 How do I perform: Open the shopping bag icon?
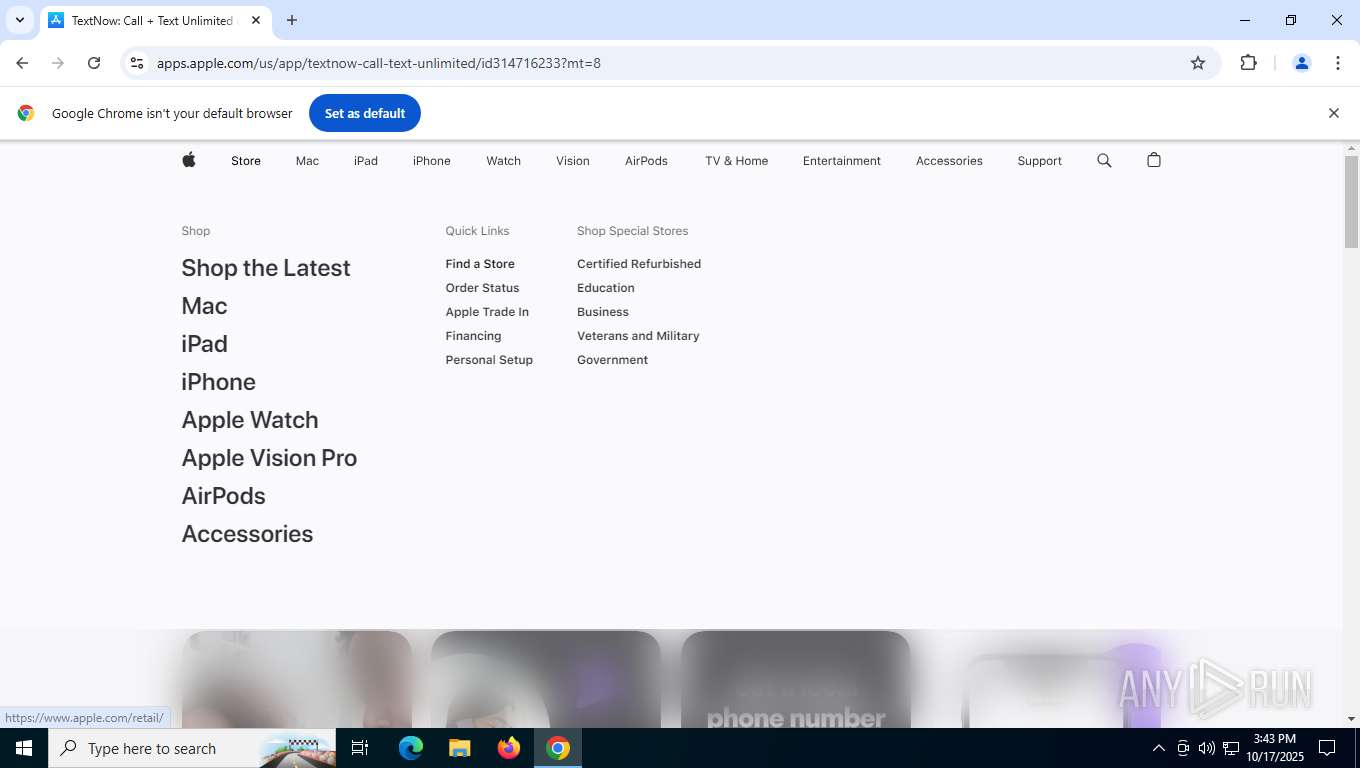click(x=1154, y=160)
